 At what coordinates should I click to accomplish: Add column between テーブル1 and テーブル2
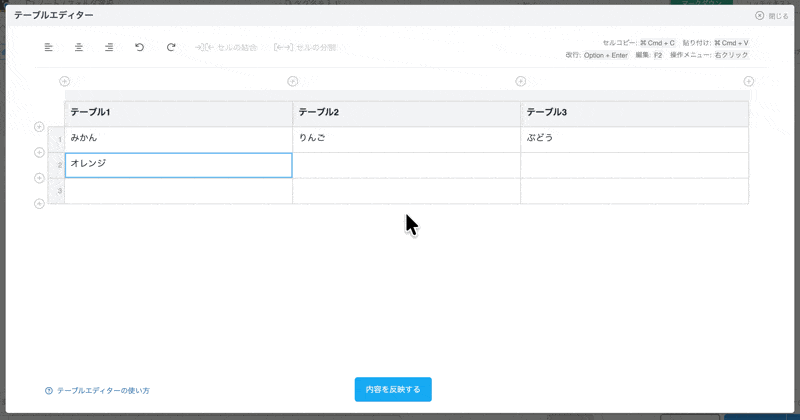tap(292, 81)
